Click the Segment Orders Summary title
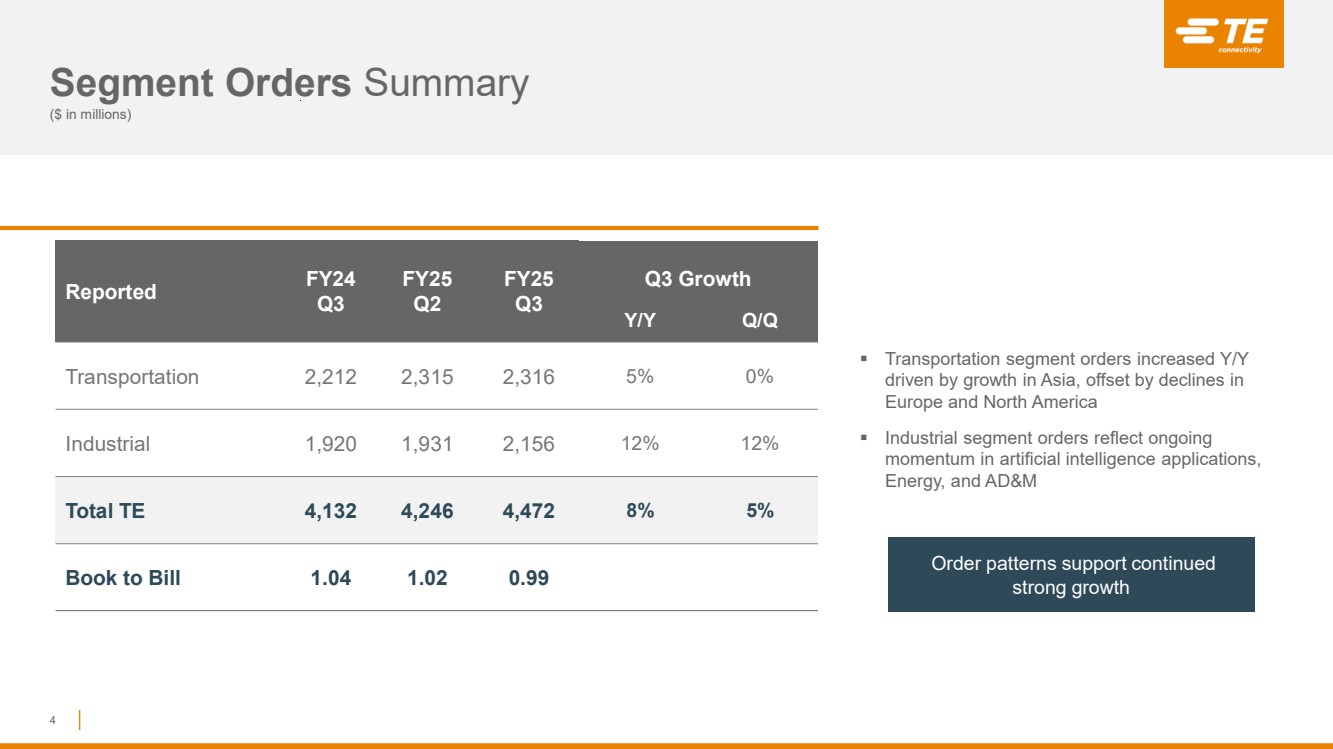 click(x=289, y=83)
